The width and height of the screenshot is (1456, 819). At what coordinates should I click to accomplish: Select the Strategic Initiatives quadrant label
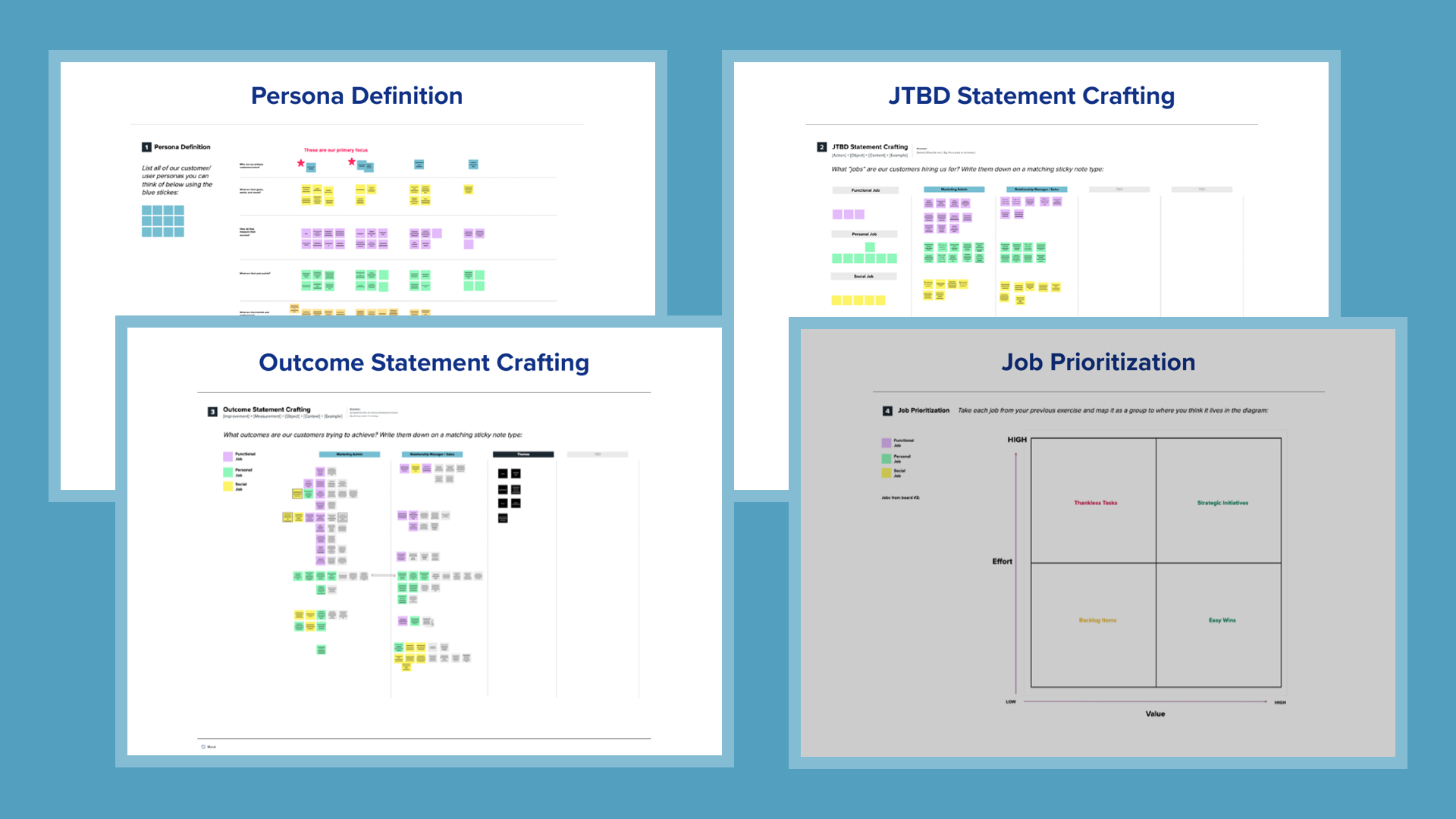tap(1222, 503)
